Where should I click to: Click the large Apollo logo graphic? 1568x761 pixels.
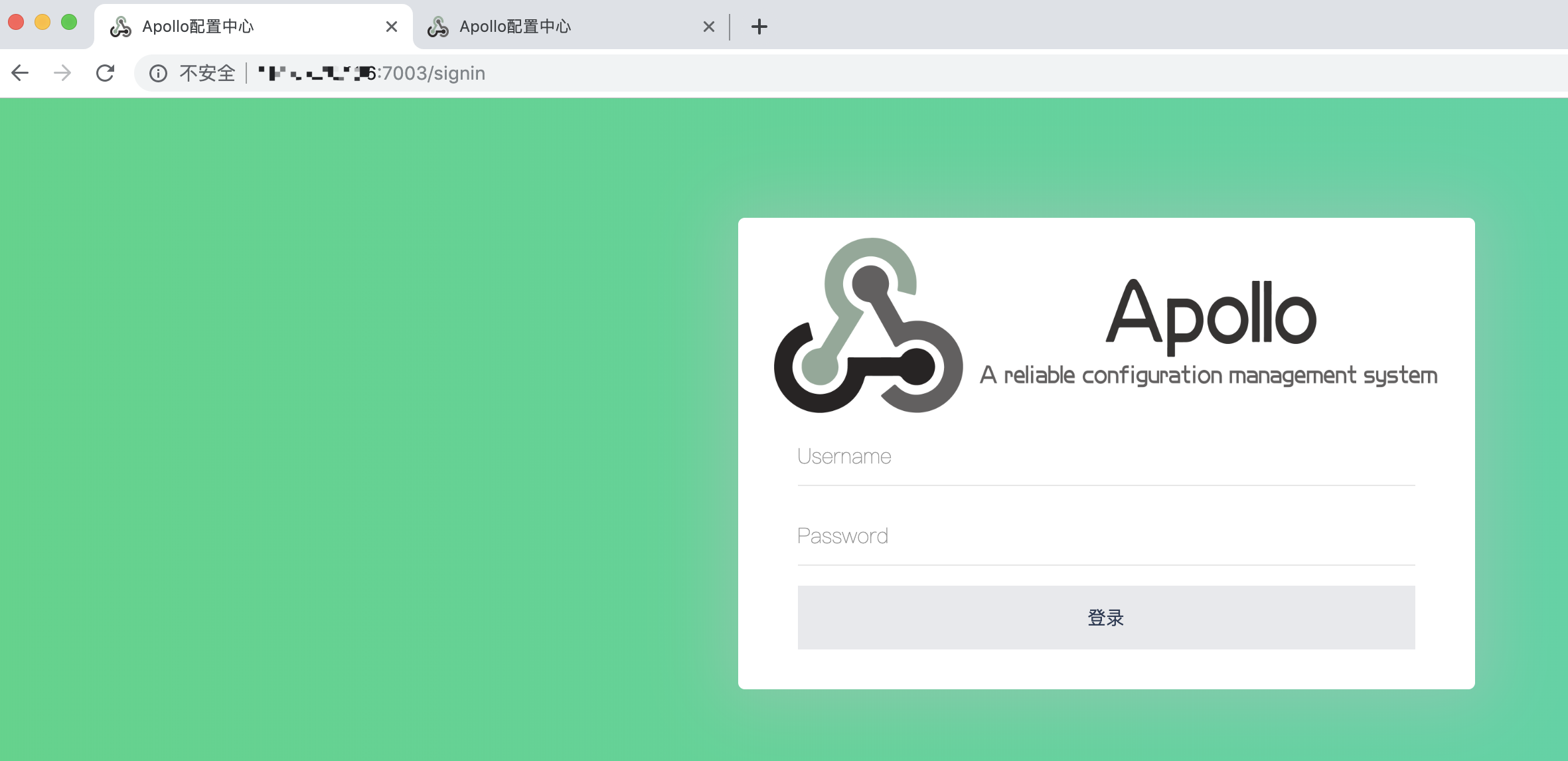(x=868, y=325)
